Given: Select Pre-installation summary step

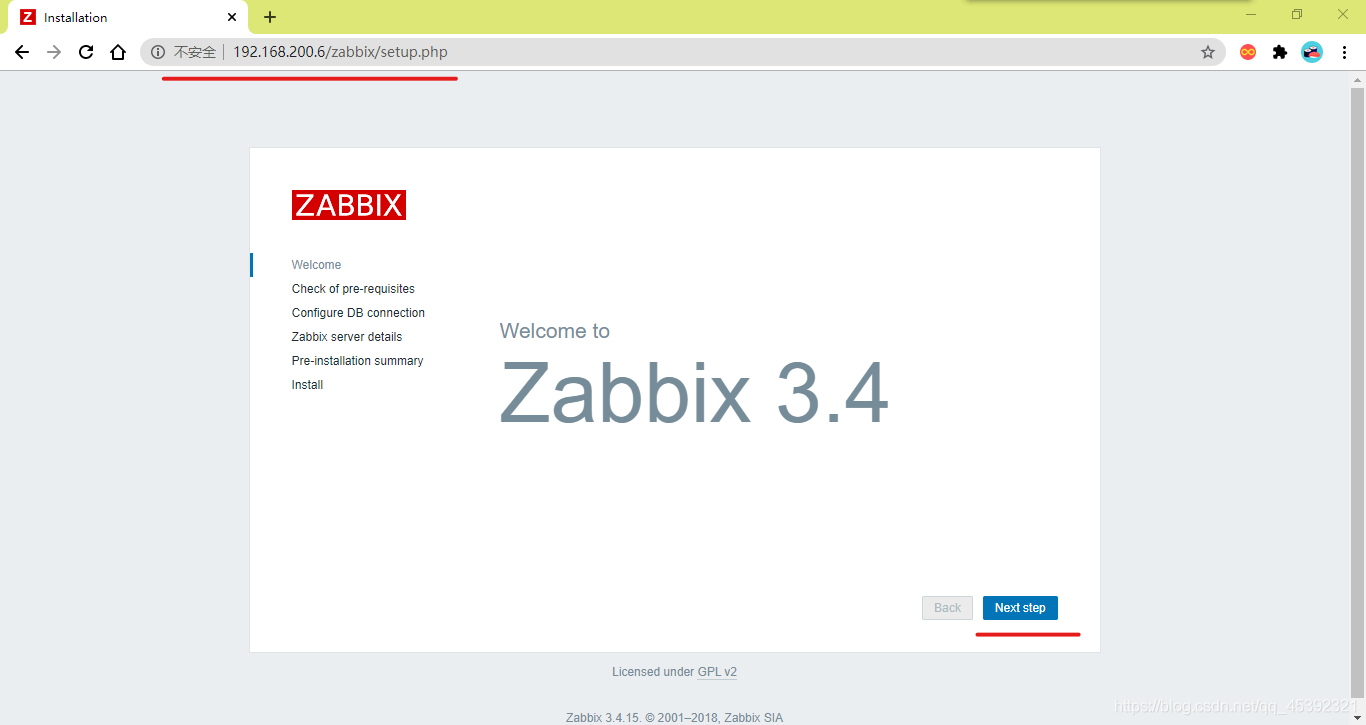Looking at the screenshot, I should pos(357,361).
